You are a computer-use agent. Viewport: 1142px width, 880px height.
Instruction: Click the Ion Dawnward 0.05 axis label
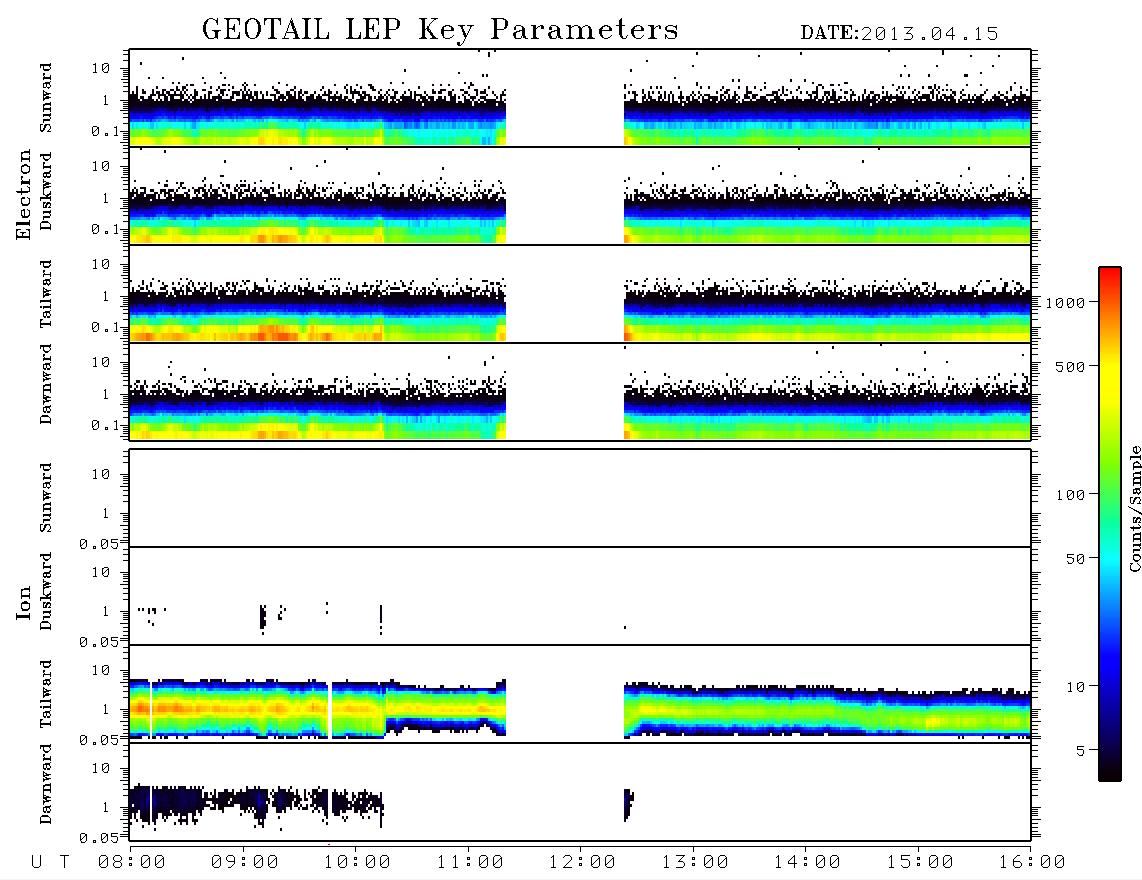point(99,838)
